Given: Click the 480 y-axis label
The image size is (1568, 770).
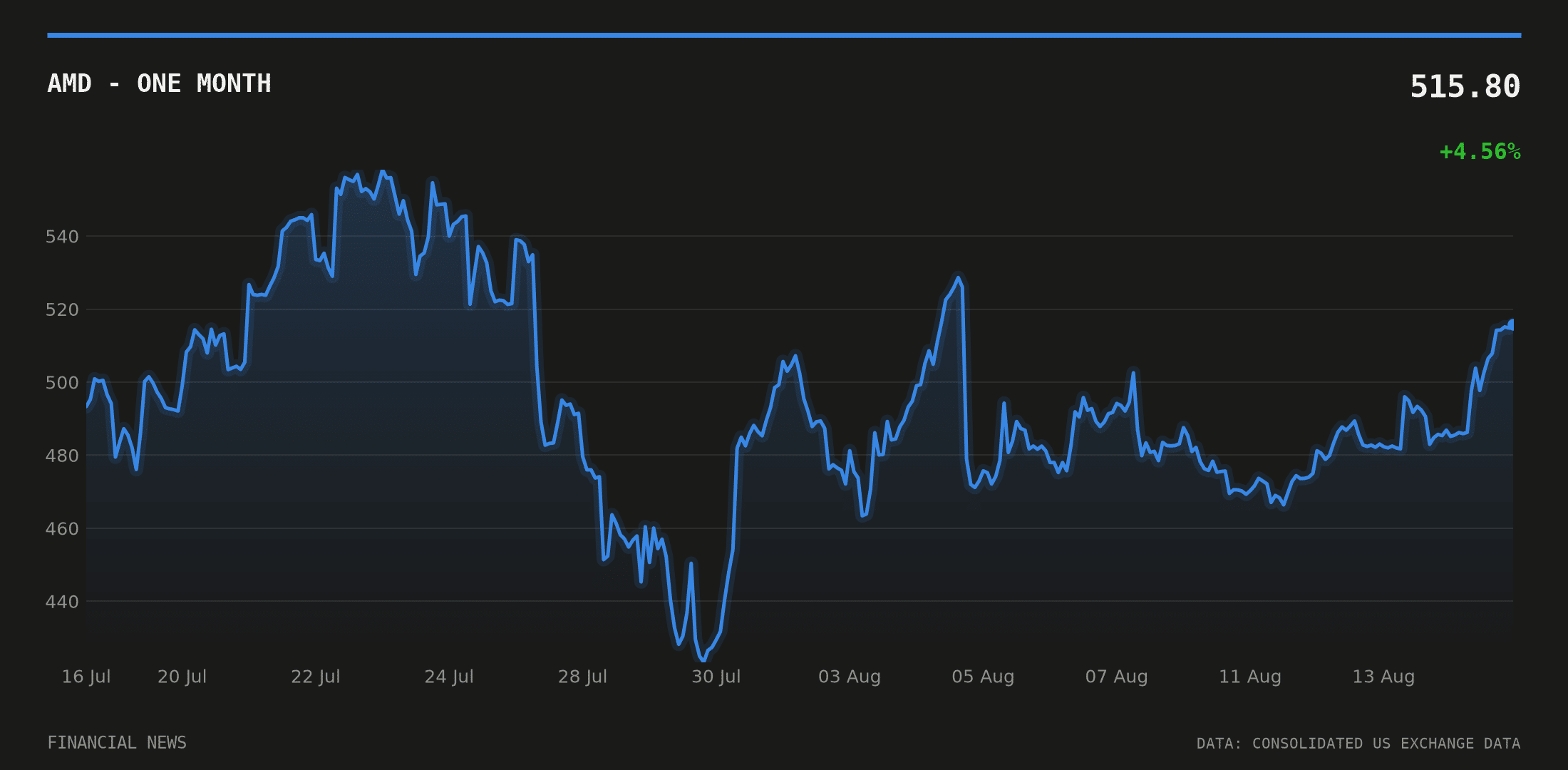Looking at the screenshot, I should (x=62, y=456).
